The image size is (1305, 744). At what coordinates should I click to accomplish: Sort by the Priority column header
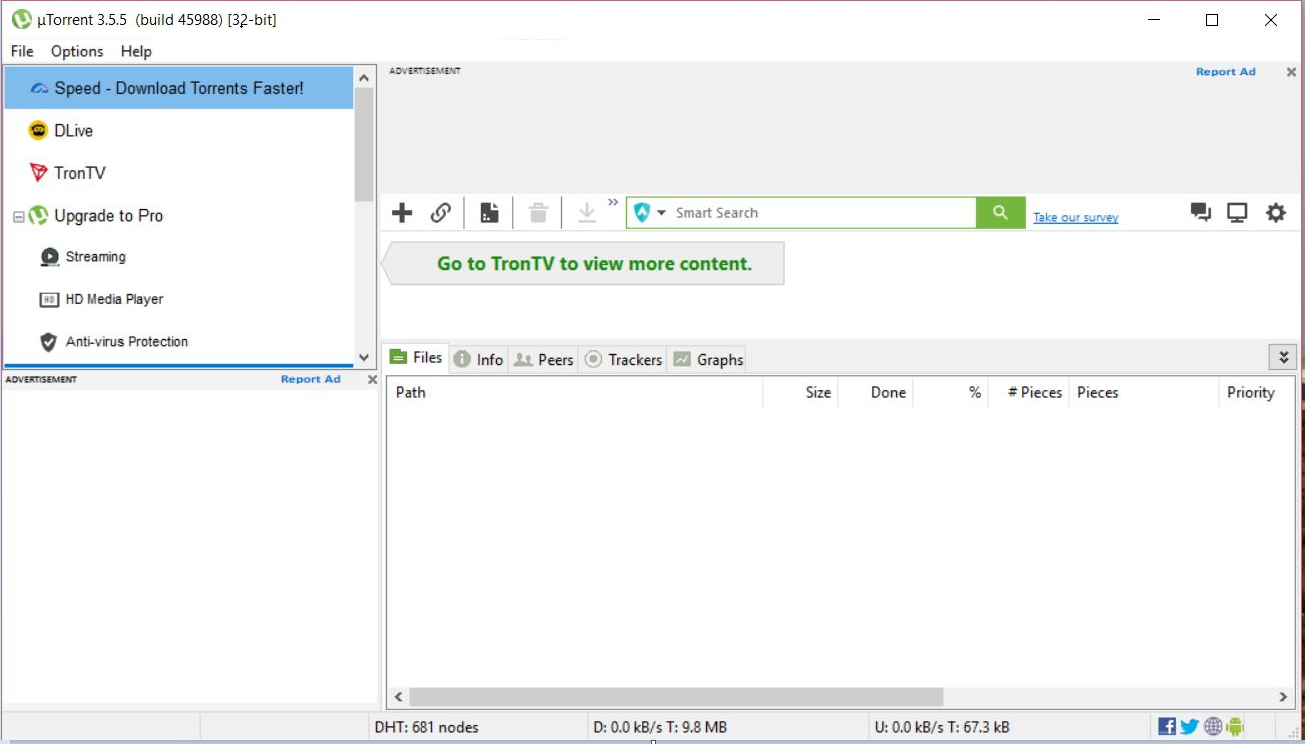[x=1256, y=392]
